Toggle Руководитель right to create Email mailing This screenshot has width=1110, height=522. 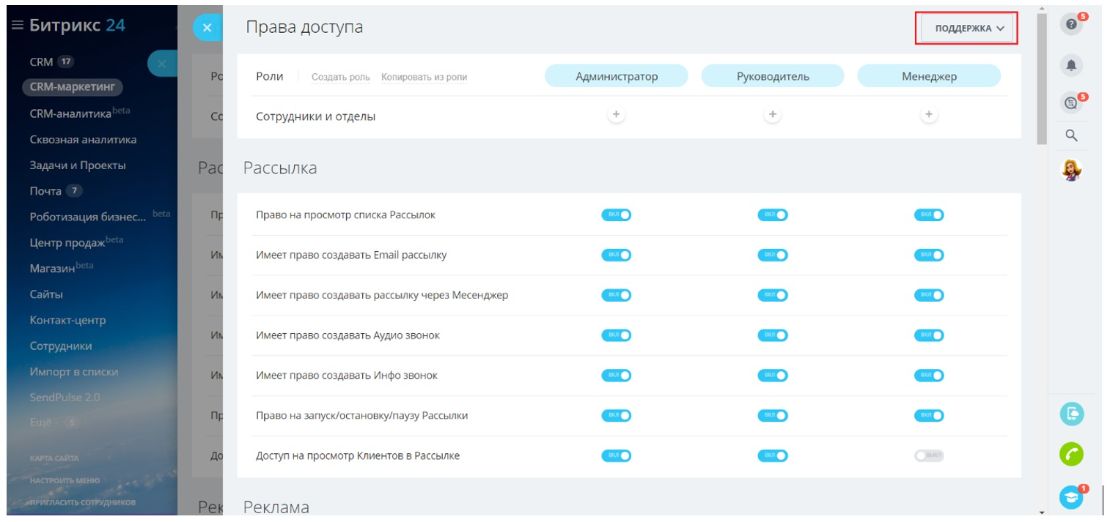coord(772,254)
